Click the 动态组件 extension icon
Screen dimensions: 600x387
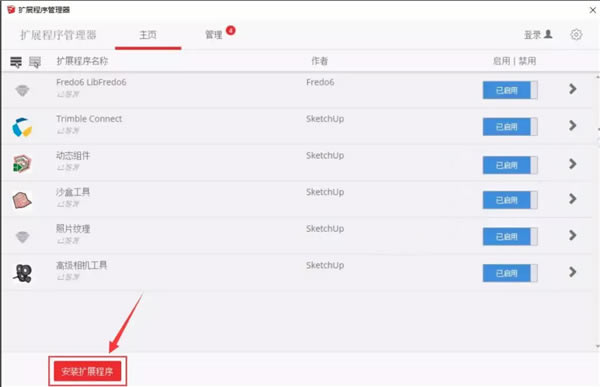(x=22, y=164)
